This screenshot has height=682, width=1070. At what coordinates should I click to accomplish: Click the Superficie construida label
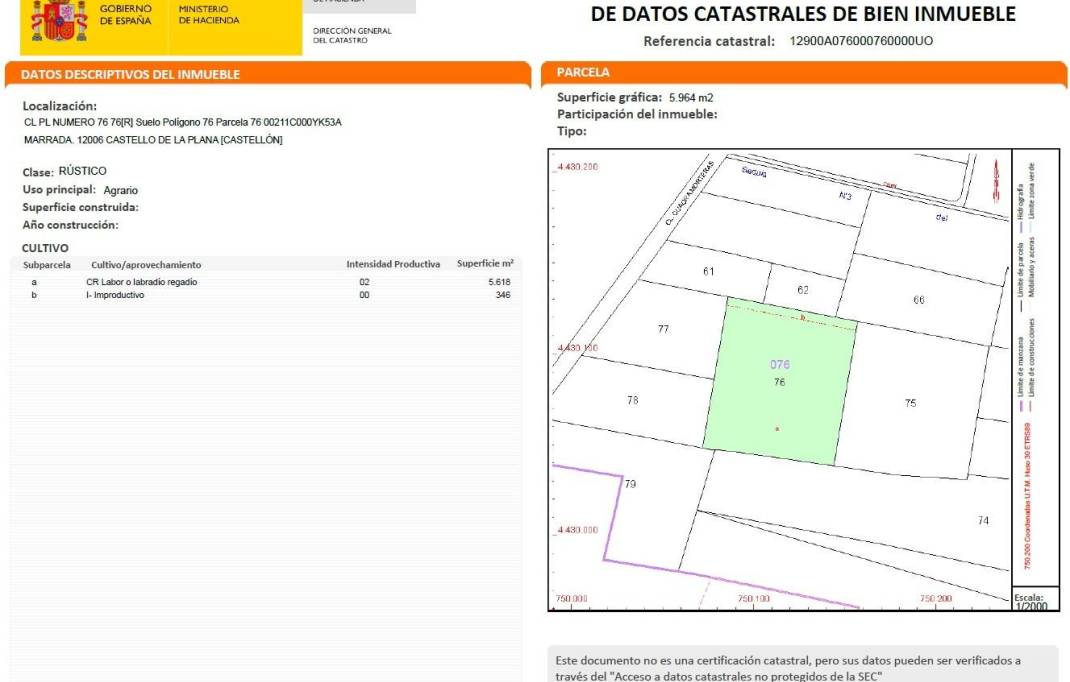[81, 208]
